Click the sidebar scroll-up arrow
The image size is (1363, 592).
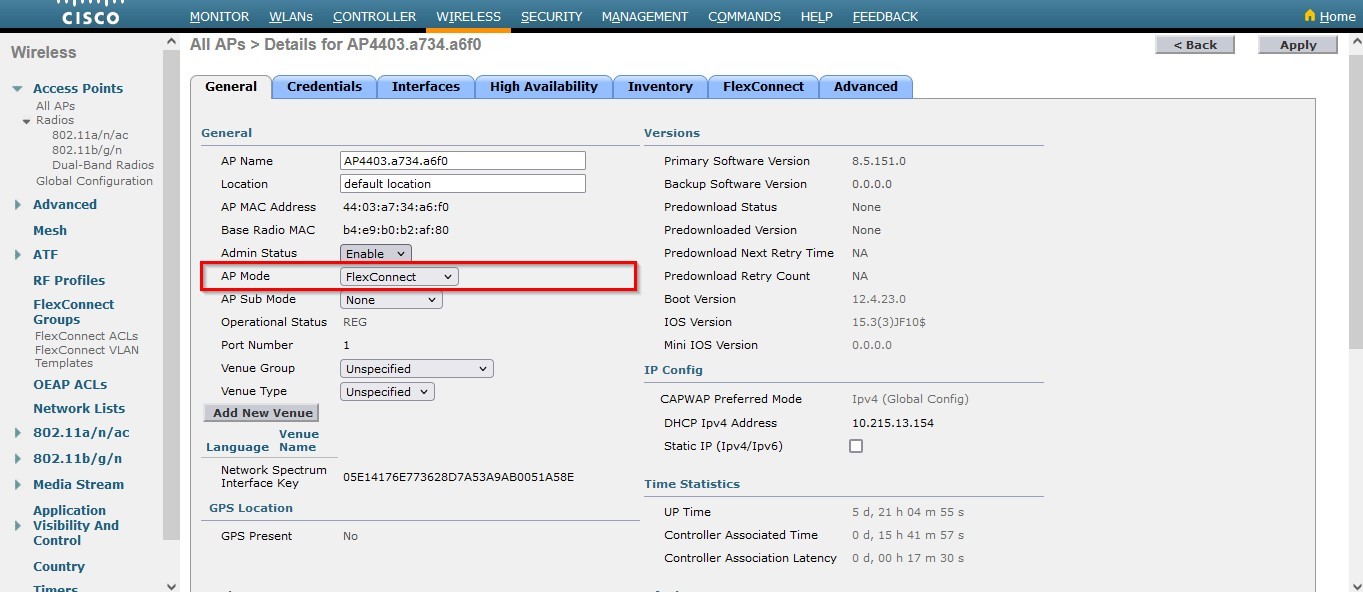click(x=171, y=42)
